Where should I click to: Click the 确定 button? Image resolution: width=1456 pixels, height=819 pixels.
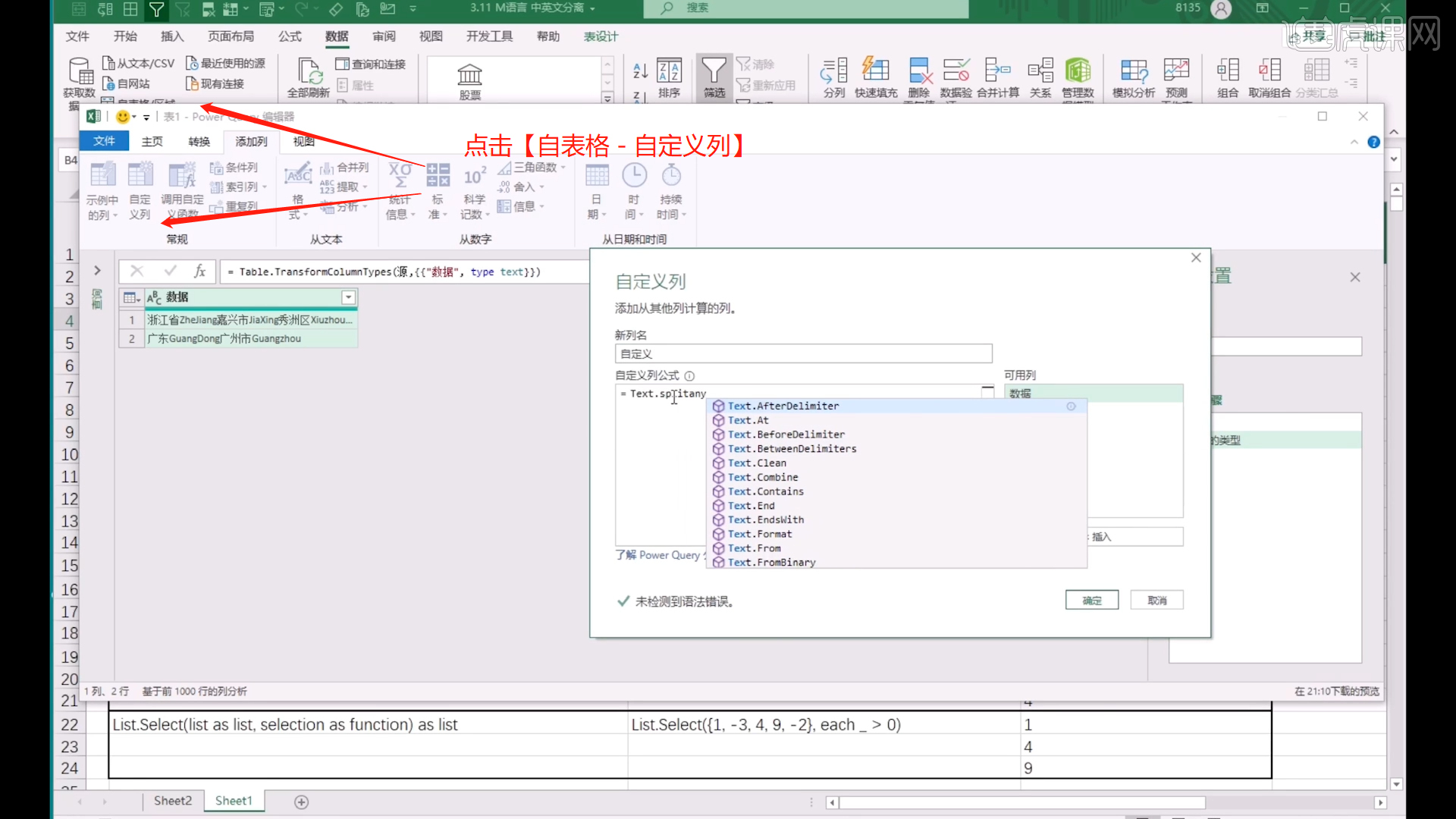1092,601
